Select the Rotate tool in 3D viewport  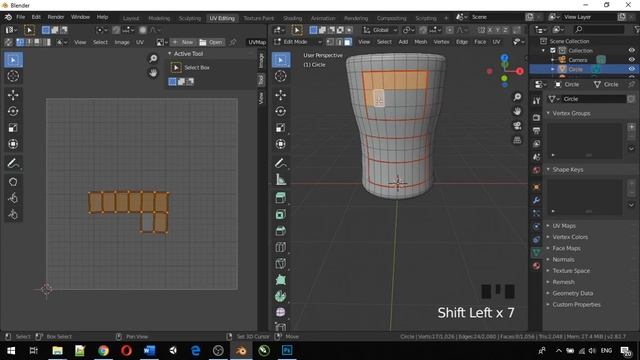281,111
